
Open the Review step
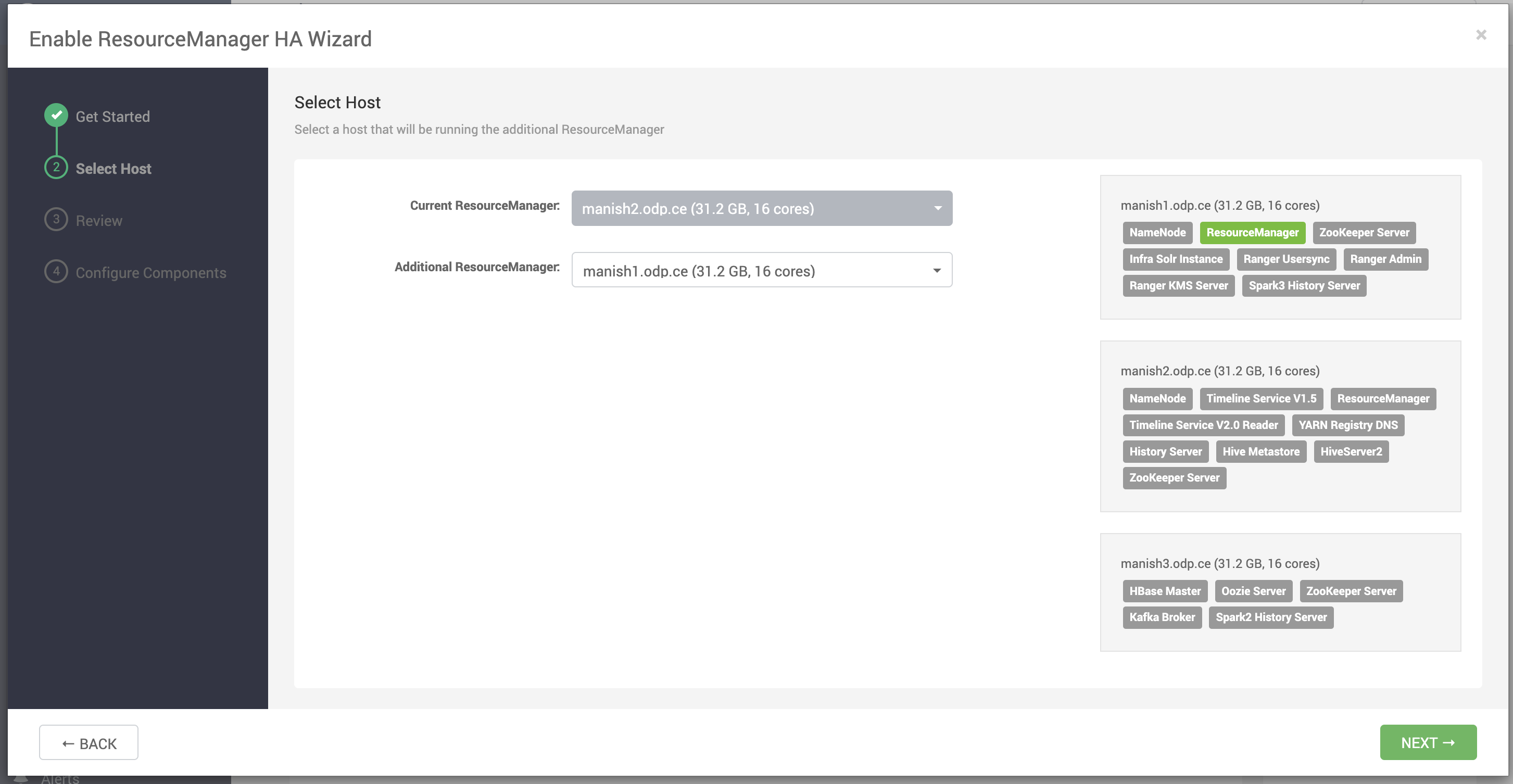click(x=99, y=221)
